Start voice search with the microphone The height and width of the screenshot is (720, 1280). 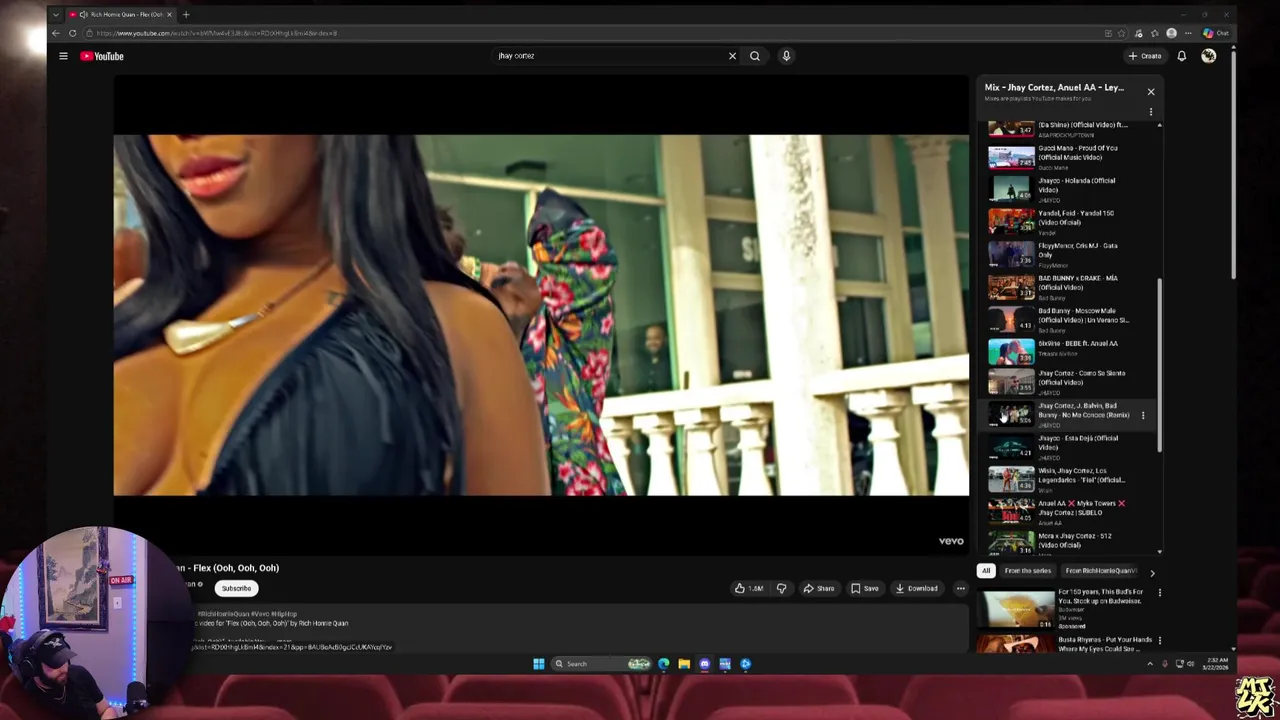click(x=786, y=56)
